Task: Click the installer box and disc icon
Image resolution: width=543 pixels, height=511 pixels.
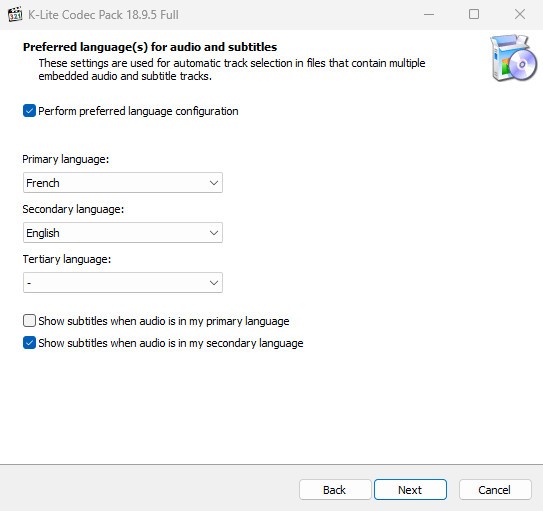Action: 513,58
